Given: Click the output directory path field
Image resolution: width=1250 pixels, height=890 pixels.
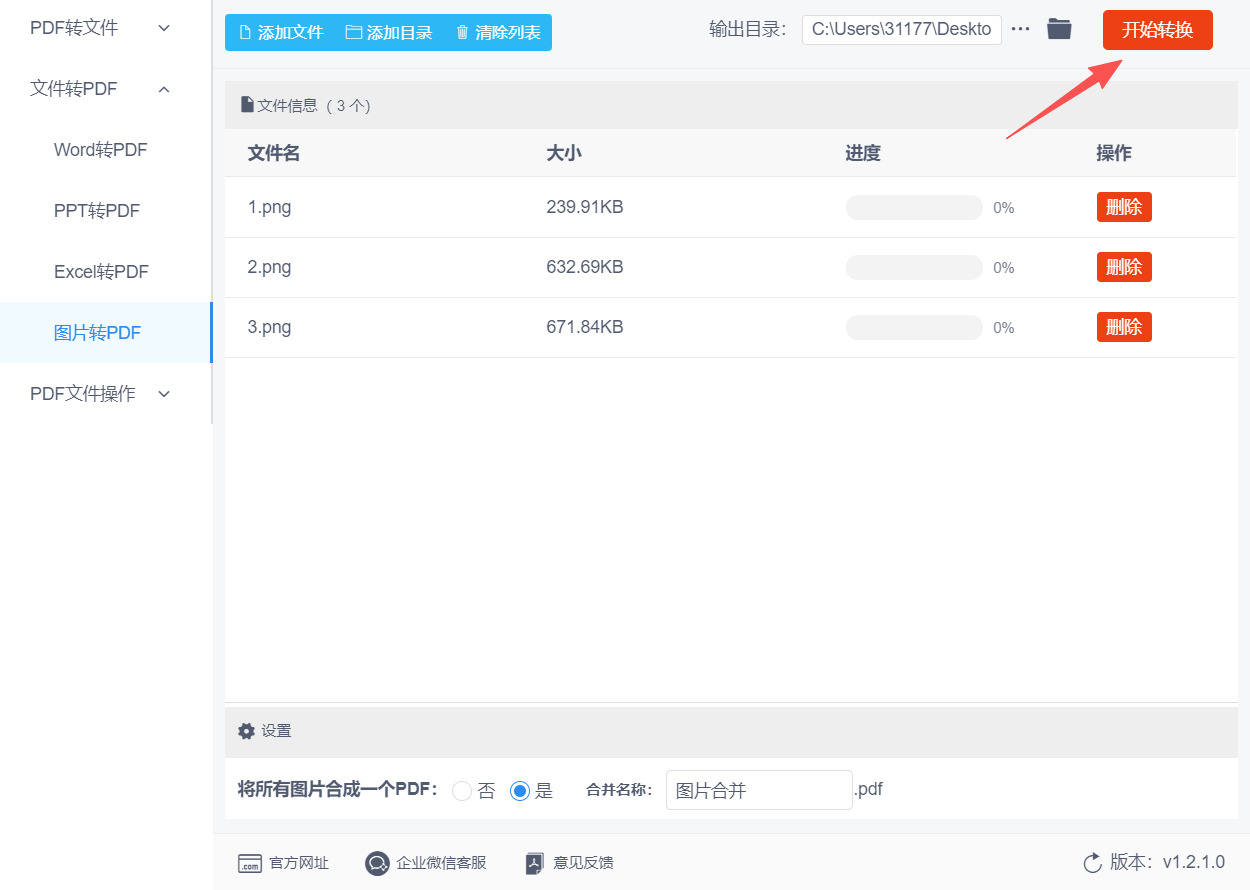Looking at the screenshot, I should tap(902, 29).
